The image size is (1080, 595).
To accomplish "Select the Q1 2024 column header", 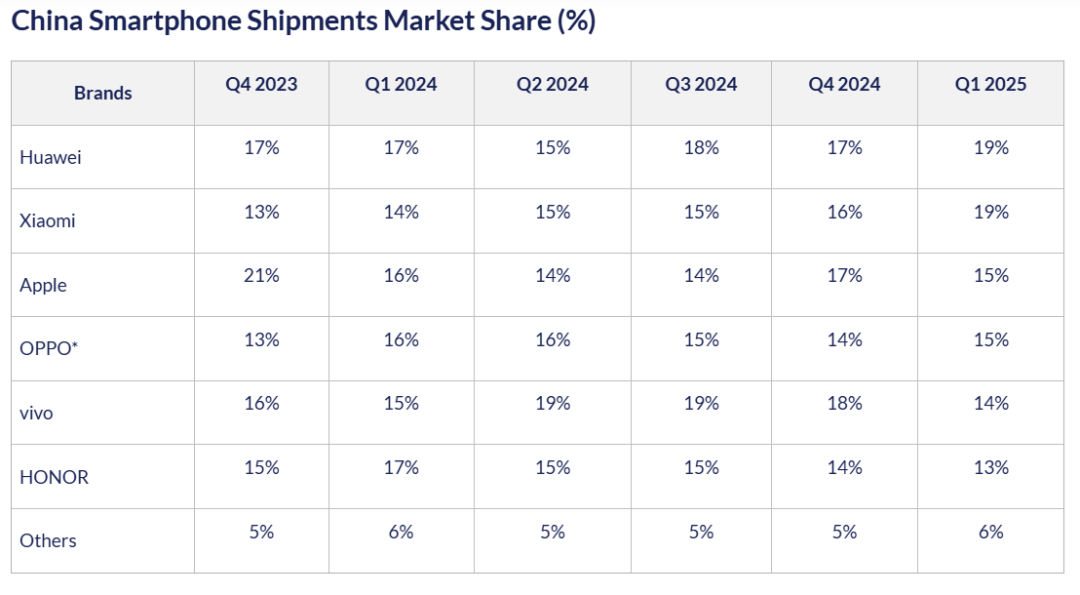I will 401,85.
